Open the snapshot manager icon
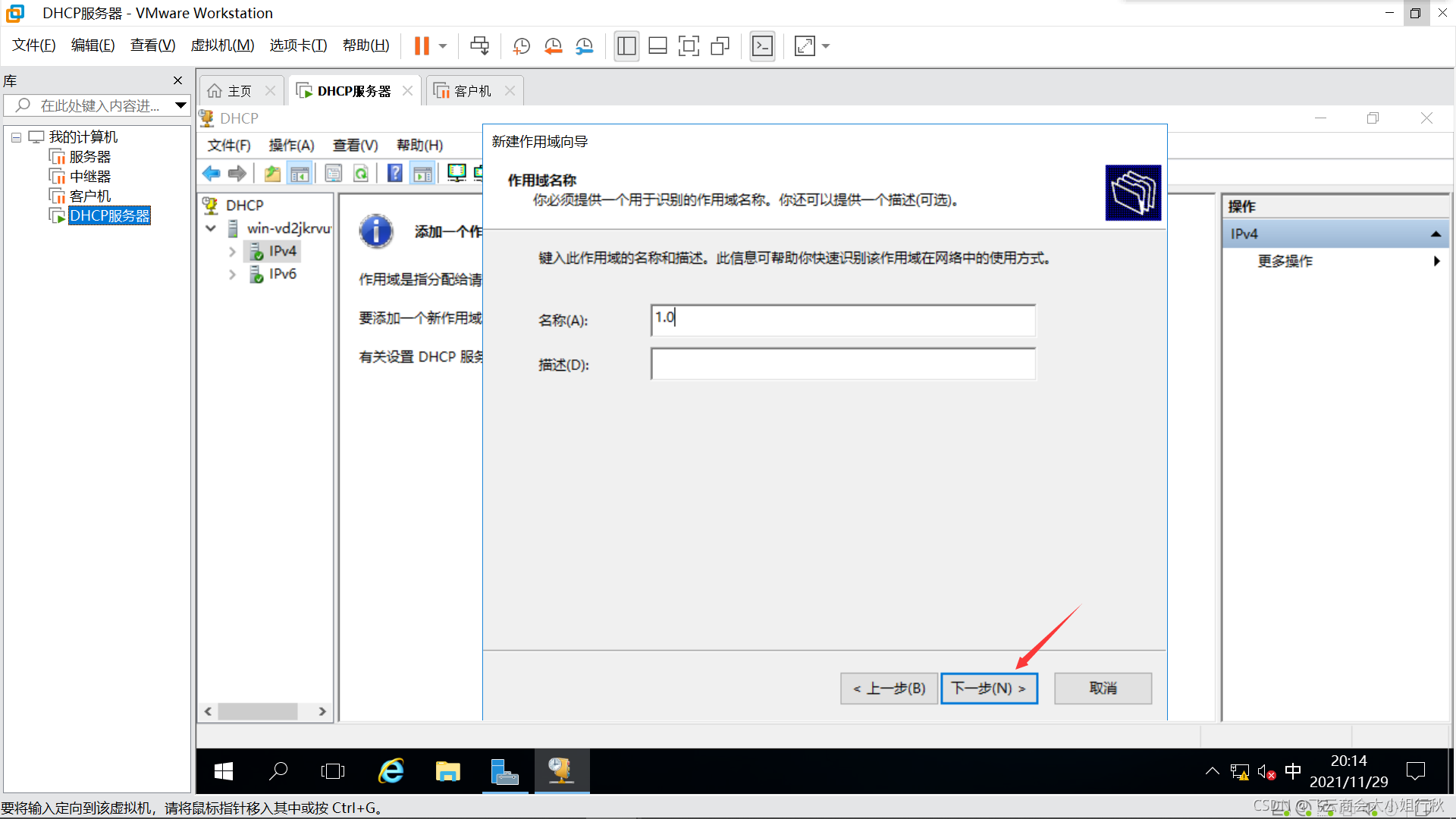1456x819 pixels. pyautogui.click(x=584, y=46)
